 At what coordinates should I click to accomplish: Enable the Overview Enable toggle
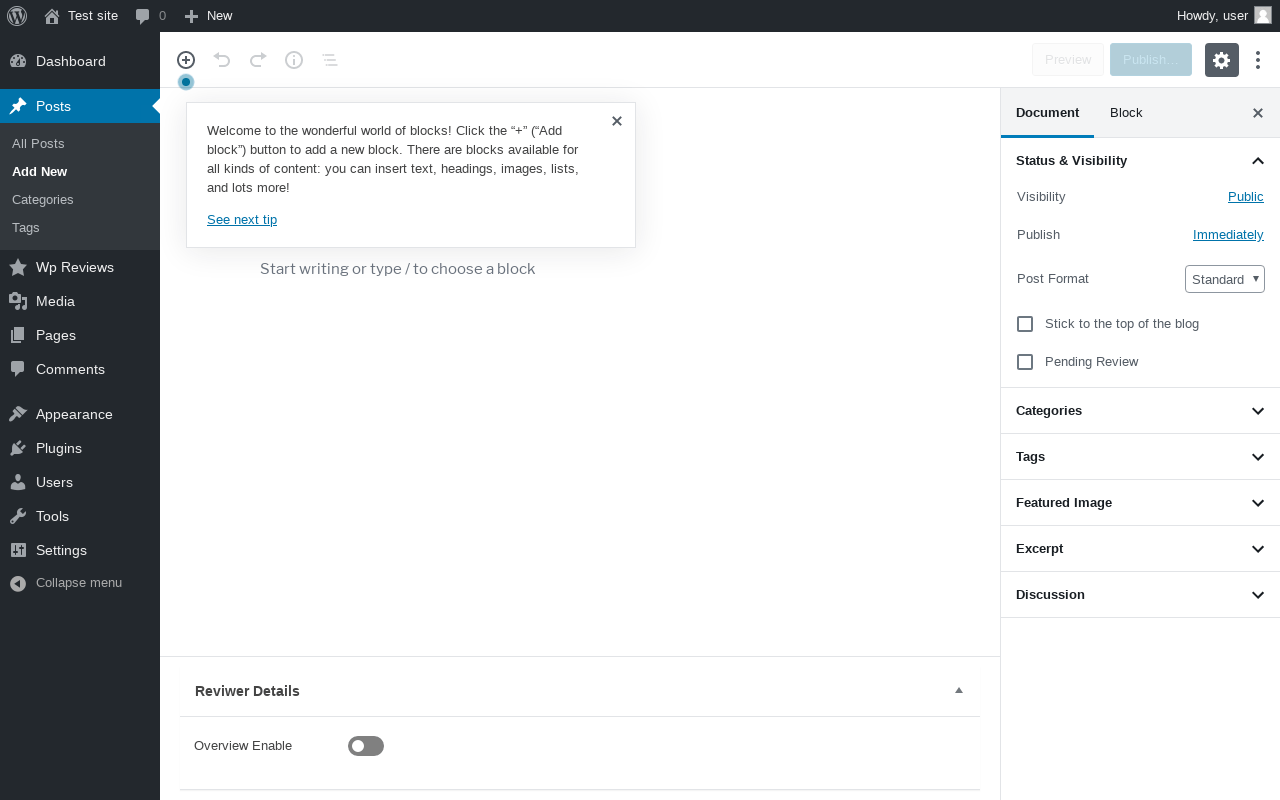pyautogui.click(x=366, y=746)
